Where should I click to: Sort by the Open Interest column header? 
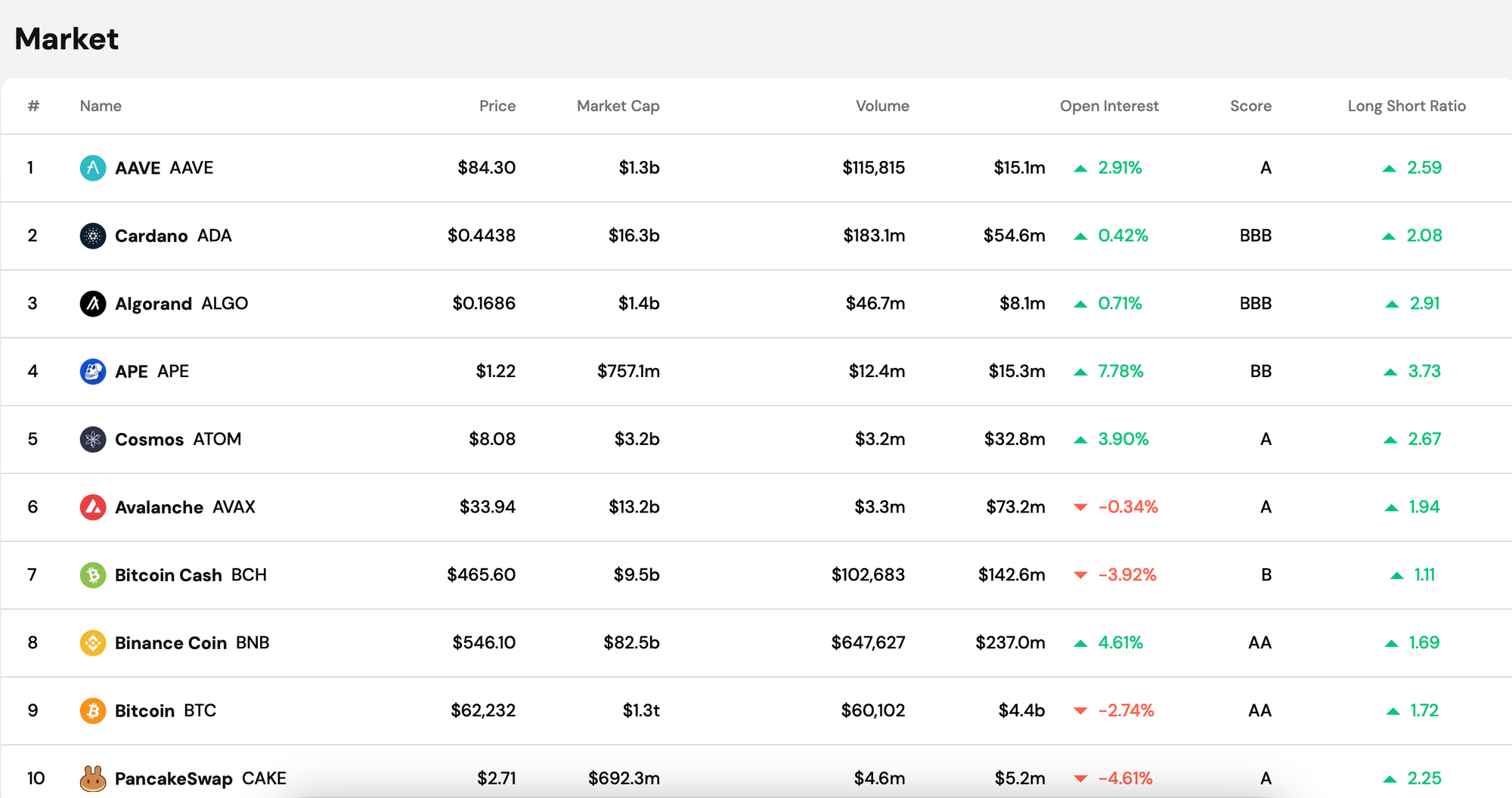point(1109,106)
